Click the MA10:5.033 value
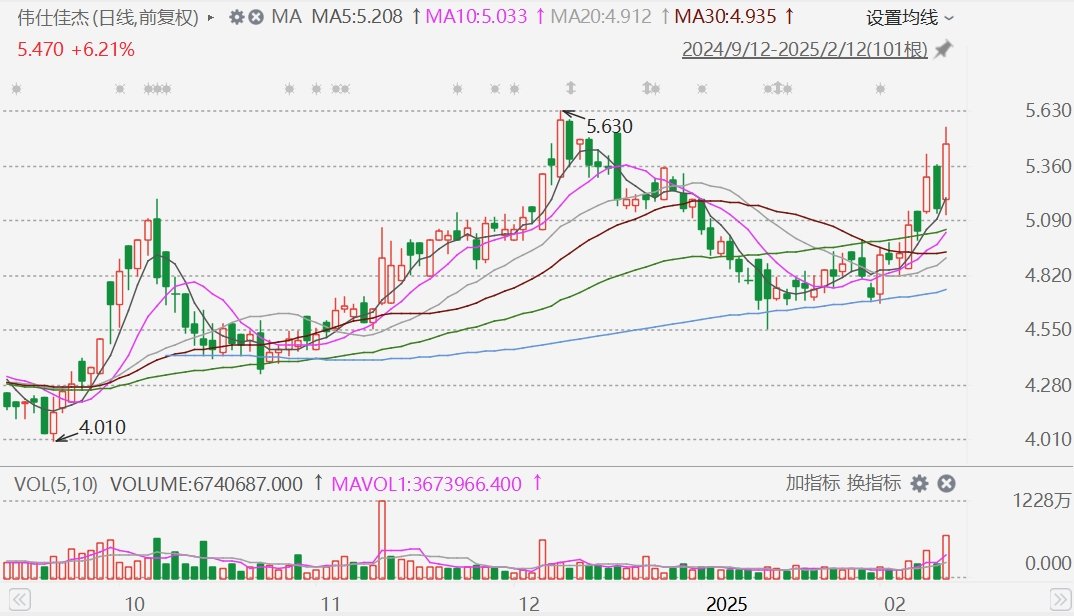The image size is (1074, 616). click(x=477, y=16)
